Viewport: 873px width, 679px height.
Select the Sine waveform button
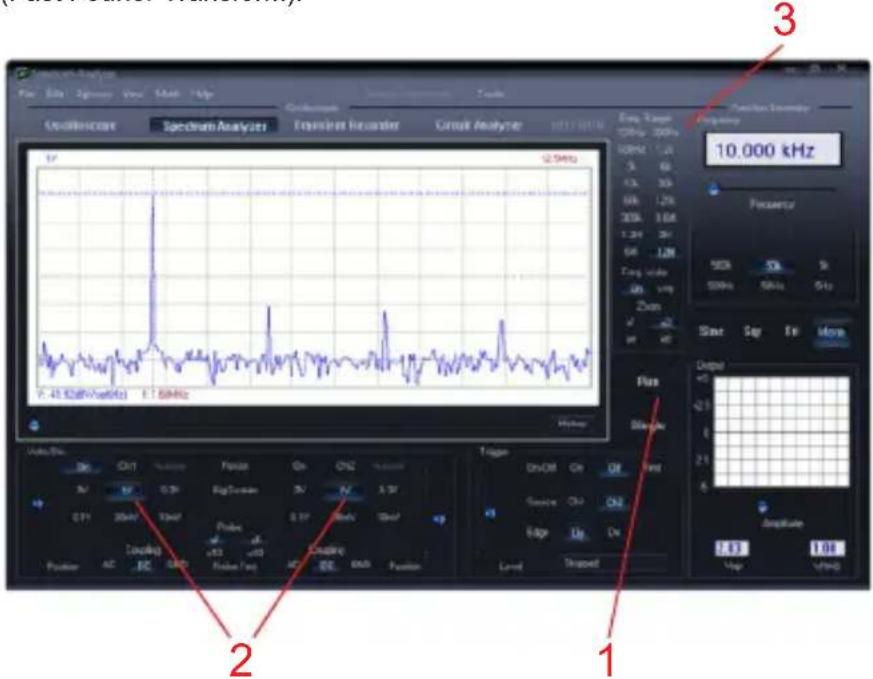(711, 331)
